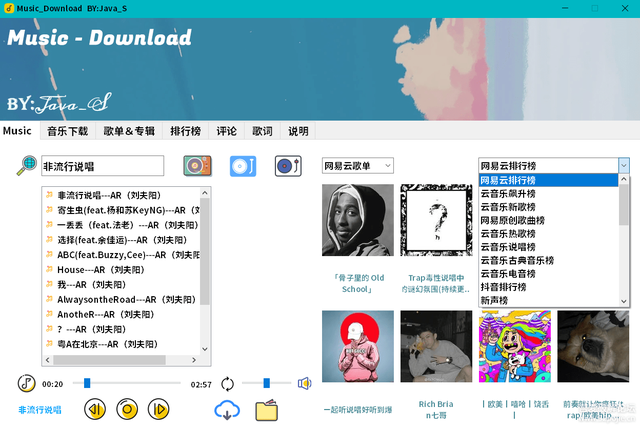
Task: Download song with cloud icon
Action: click(227, 410)
